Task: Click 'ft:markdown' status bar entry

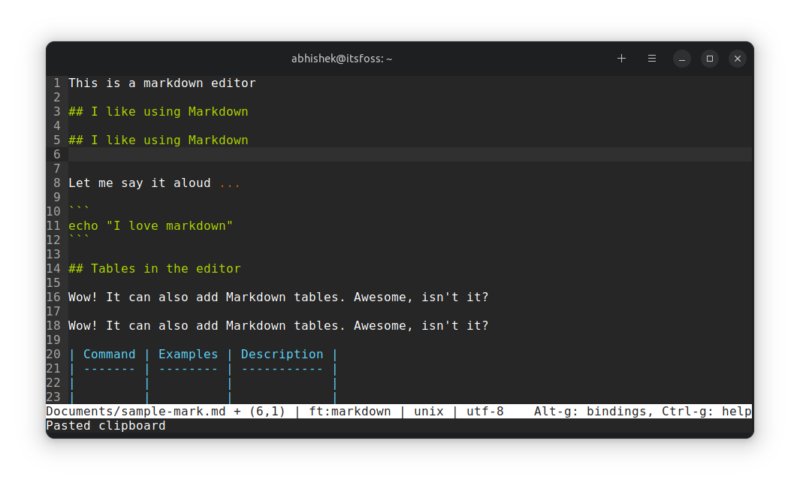Action: [350, 411]
